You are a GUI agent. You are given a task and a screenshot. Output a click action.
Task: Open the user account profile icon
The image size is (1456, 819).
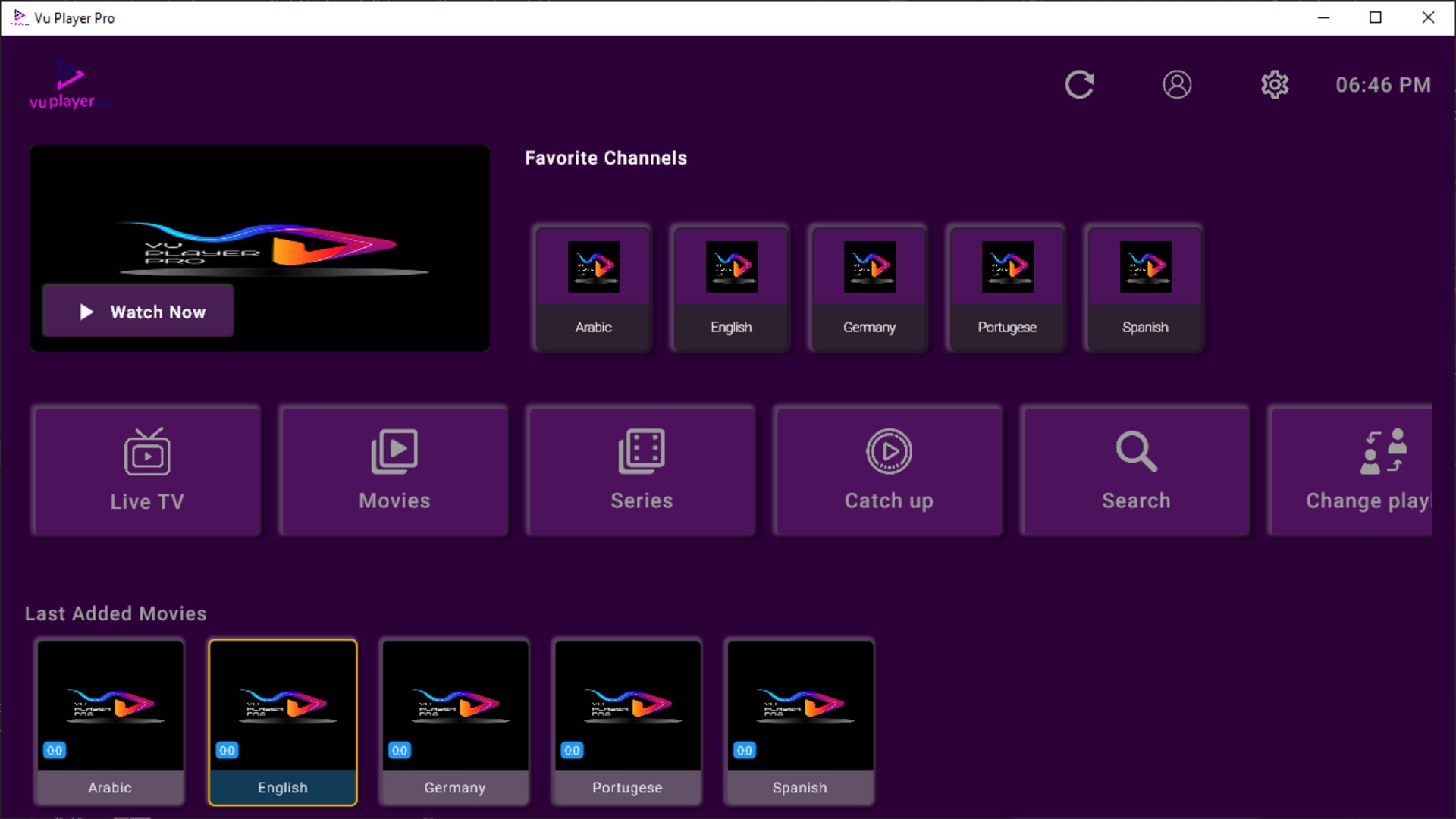point(1177,85)
